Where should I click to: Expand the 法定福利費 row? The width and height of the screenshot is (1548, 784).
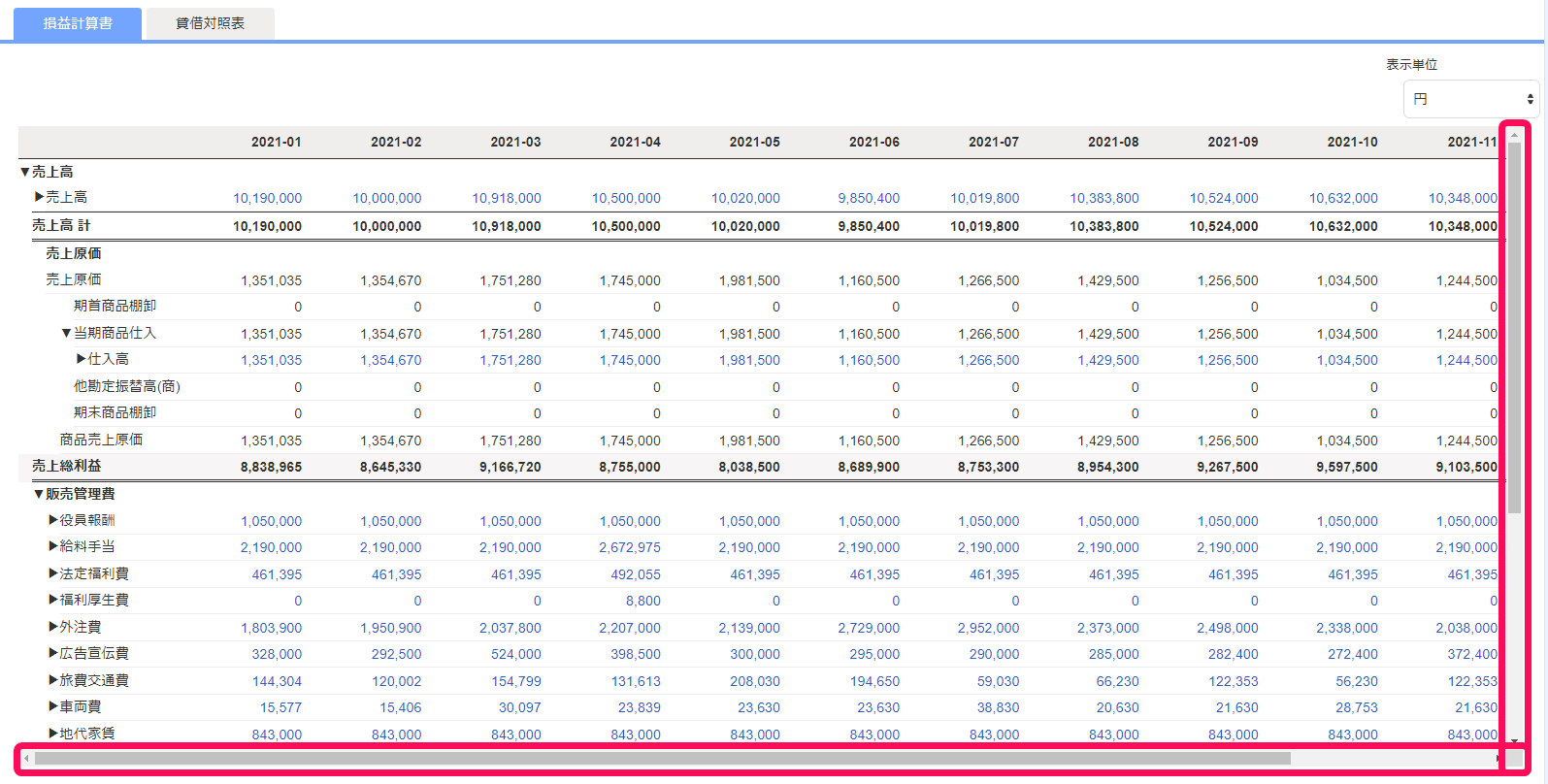[x=53, y=573]
